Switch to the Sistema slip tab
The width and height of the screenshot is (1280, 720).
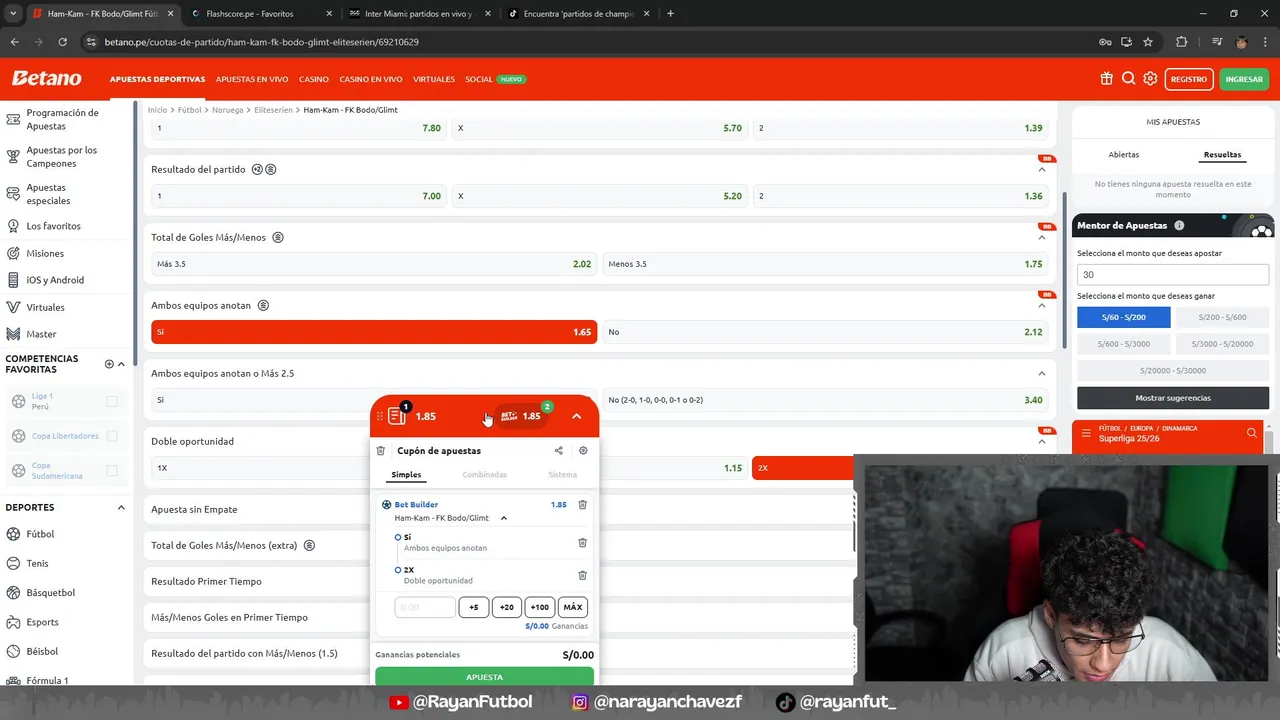point(562,475)
